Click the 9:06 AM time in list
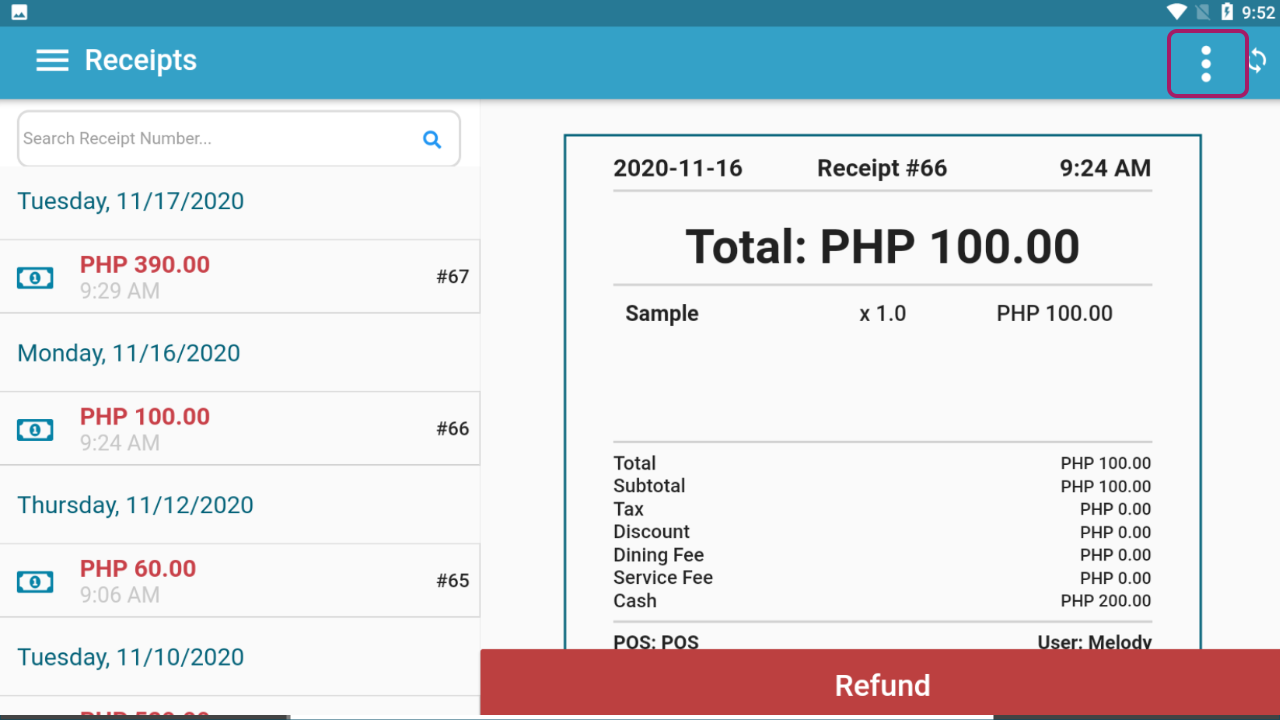Screen dimensions: 1280x720 coord(119,595)
